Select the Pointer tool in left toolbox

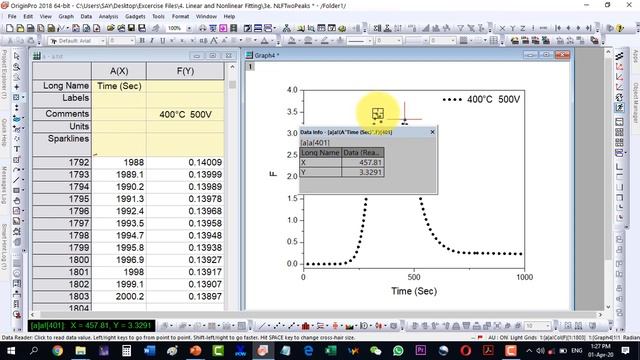click(17, 56)
